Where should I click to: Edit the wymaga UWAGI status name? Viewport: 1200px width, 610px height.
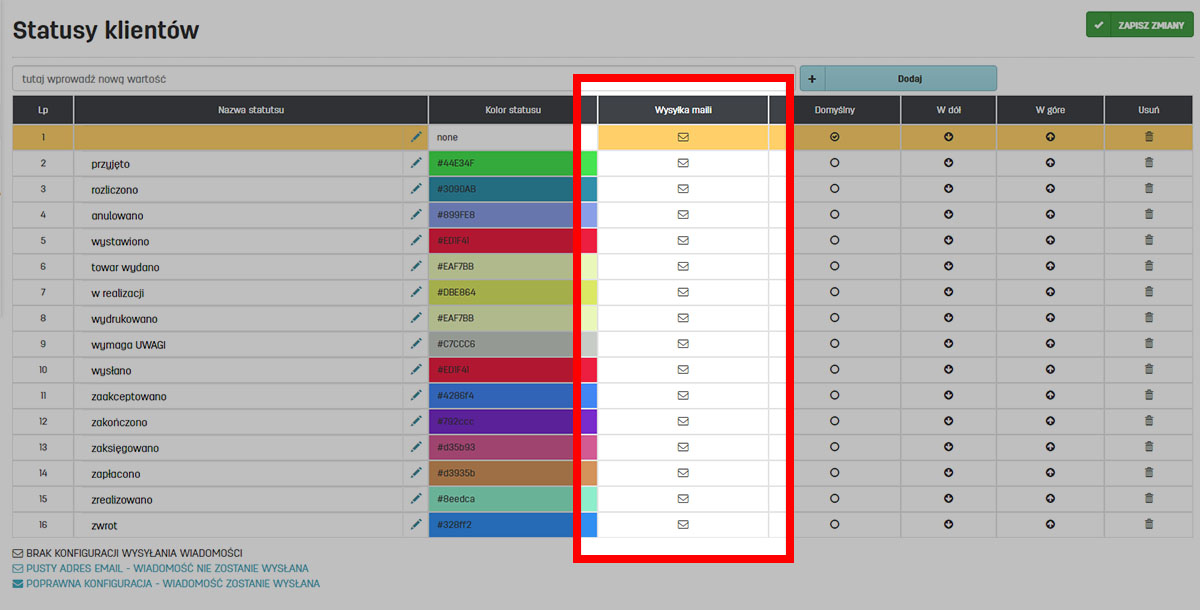pyautogui.click(x=416, y=344)
